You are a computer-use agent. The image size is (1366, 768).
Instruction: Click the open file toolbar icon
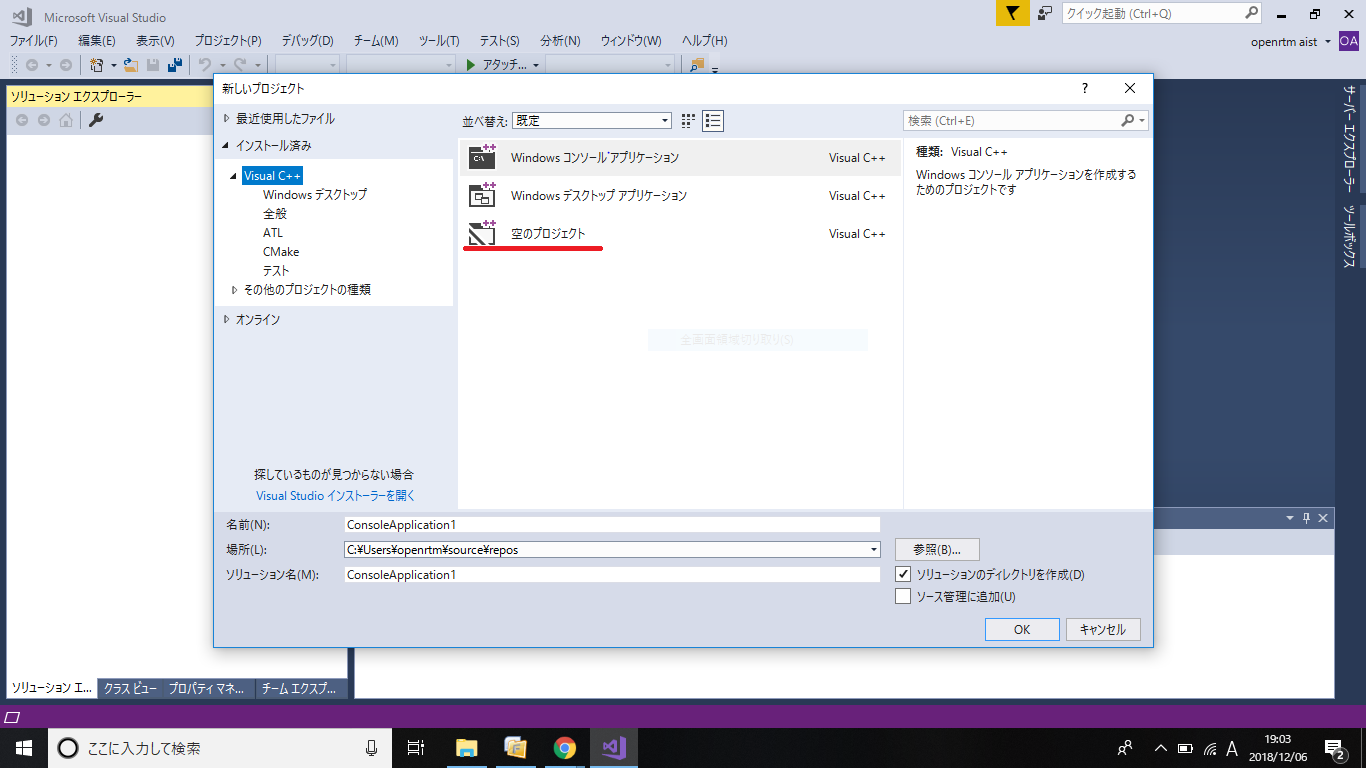coord(130,65)
